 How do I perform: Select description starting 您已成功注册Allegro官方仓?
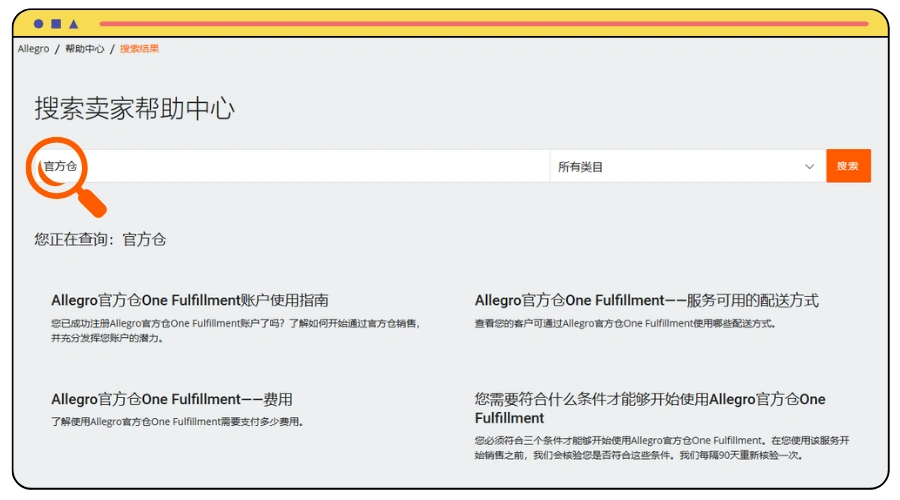click(x=235, y=331)
